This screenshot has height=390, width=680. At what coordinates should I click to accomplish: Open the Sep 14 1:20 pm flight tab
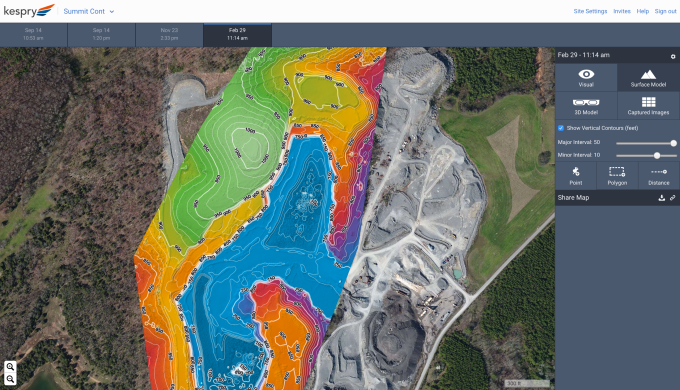[x=101, y=34]
